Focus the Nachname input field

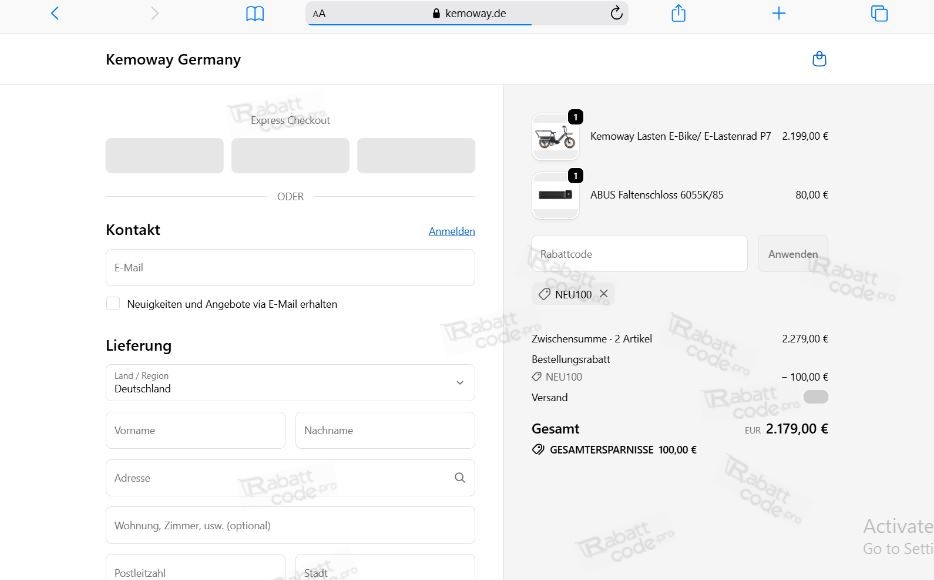coord(385,430)
